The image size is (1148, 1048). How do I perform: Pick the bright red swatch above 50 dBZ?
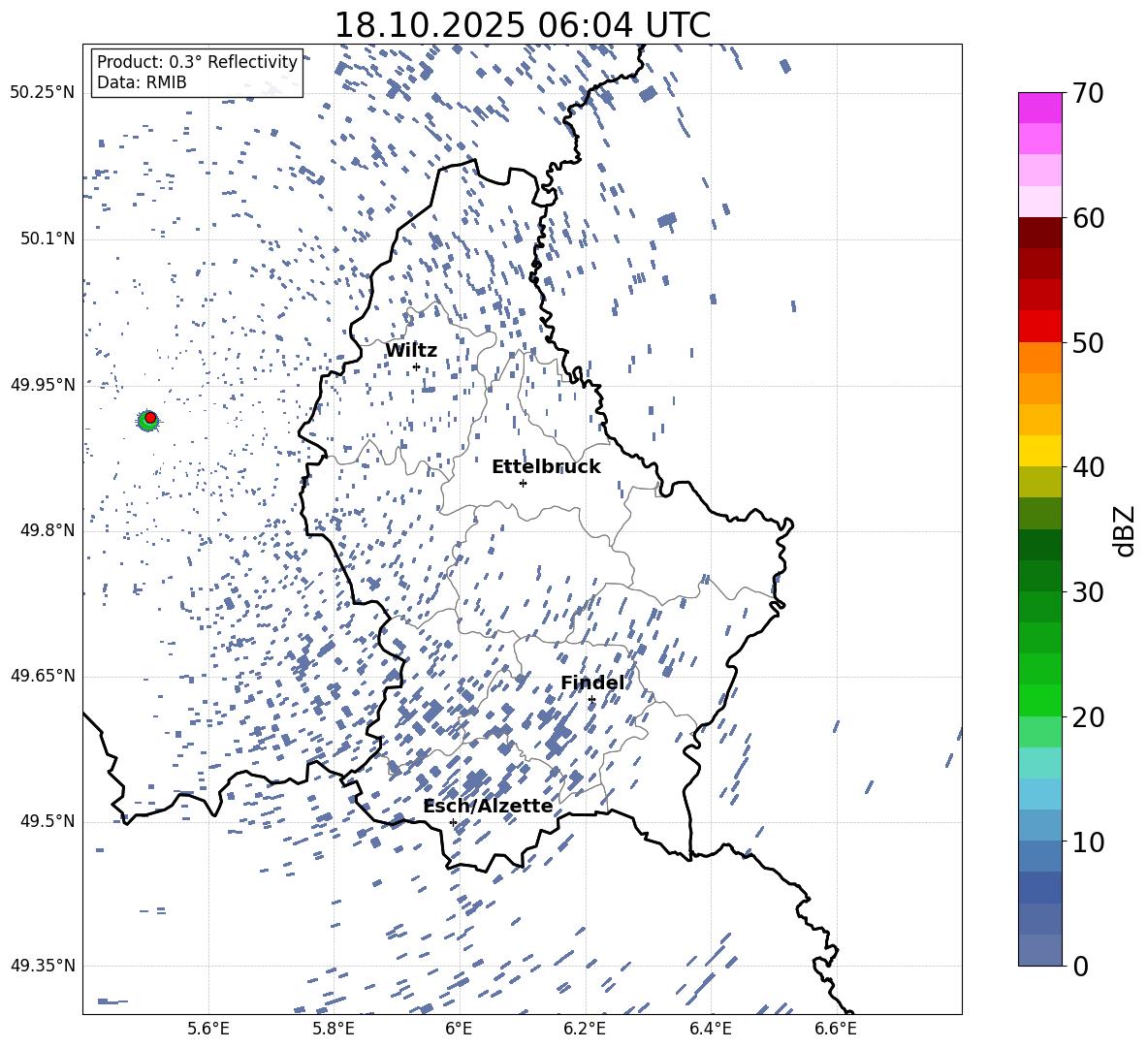(x=1040, y=326)
